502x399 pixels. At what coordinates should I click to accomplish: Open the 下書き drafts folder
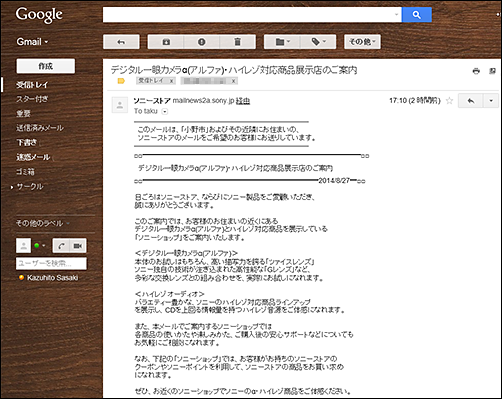(x=27, y=143)
